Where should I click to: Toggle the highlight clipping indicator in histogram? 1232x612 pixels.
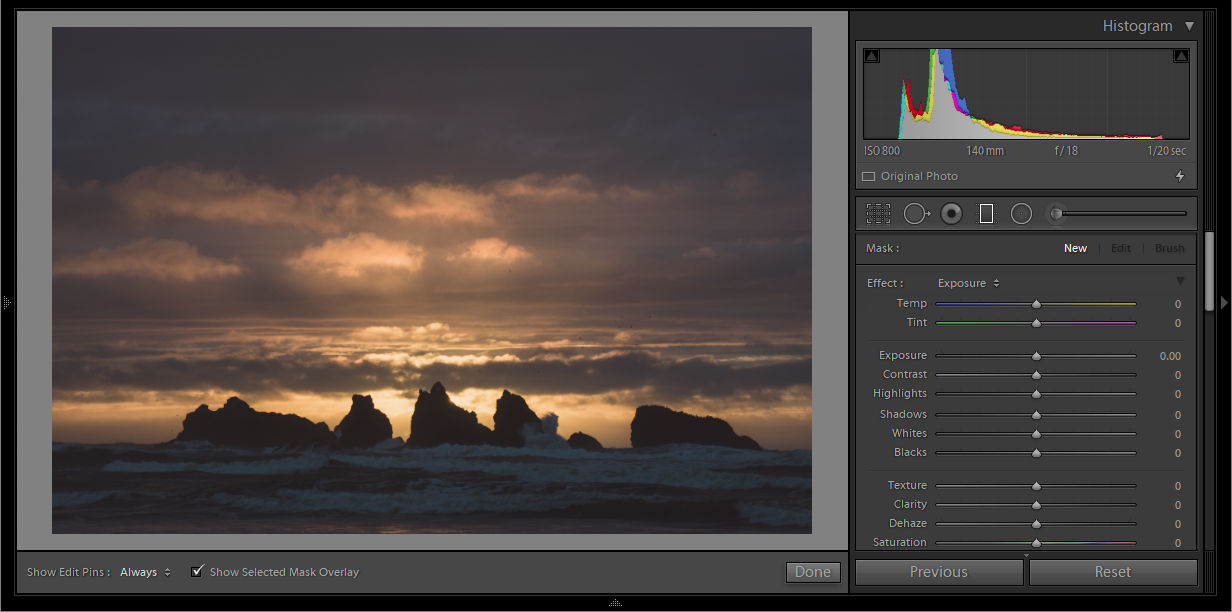pyautogui.click(x=1181, y=57)
